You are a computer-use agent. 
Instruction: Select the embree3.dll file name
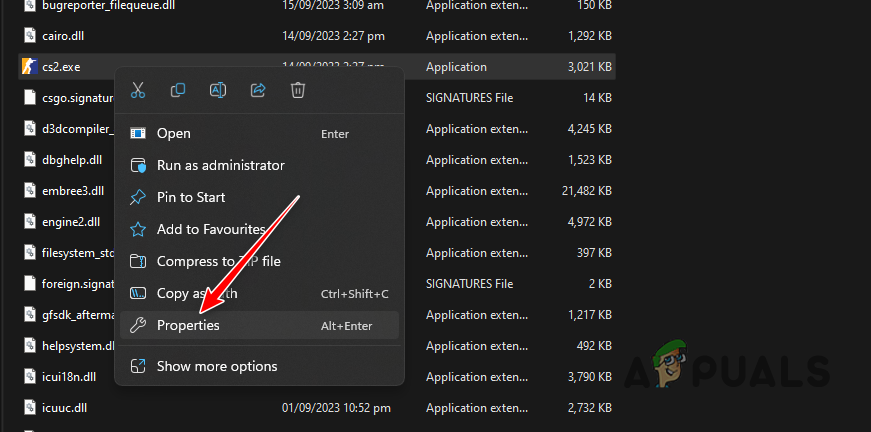[73, 191]
